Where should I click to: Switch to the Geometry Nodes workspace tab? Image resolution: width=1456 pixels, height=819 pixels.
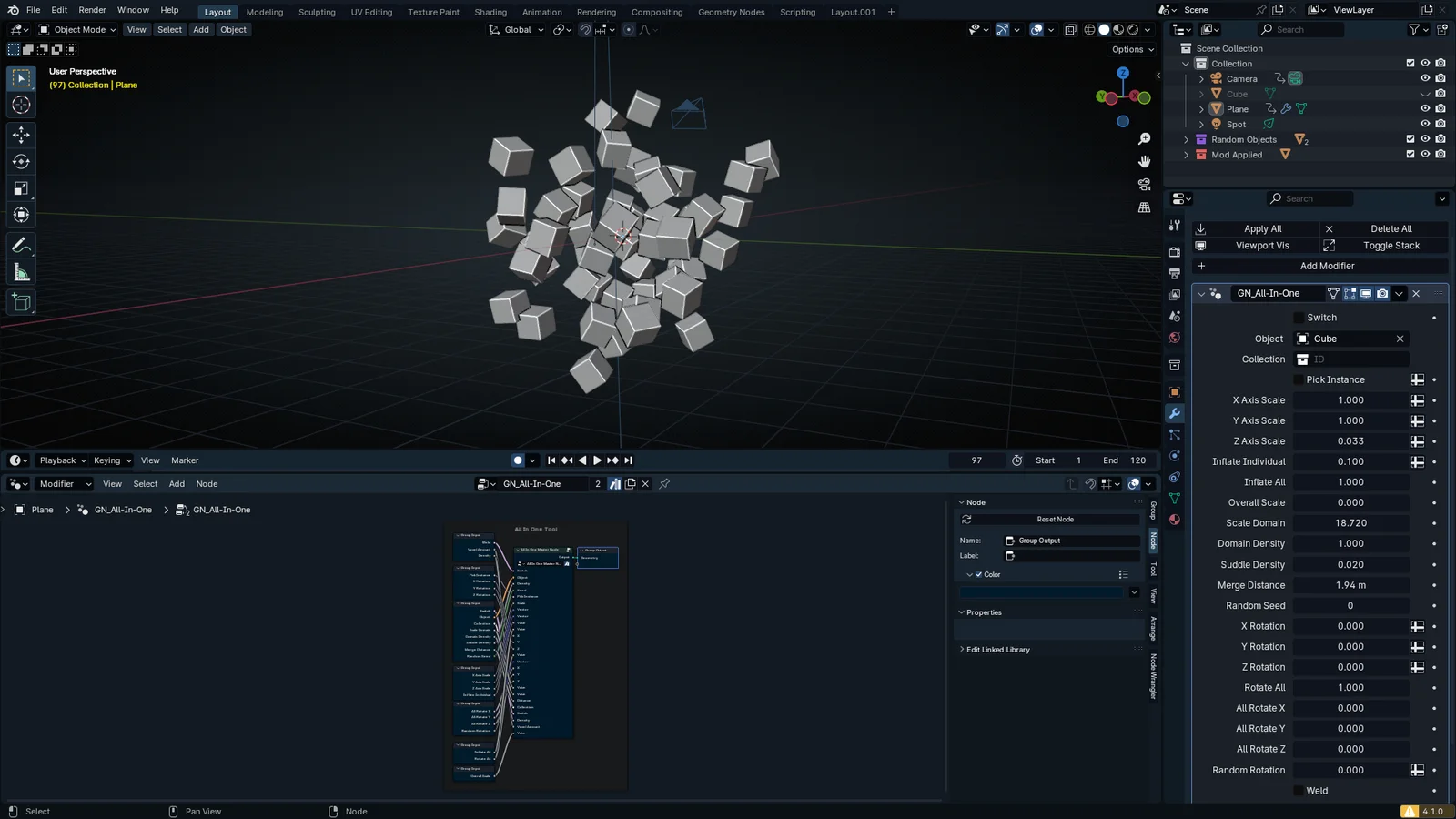coord(731,12)
